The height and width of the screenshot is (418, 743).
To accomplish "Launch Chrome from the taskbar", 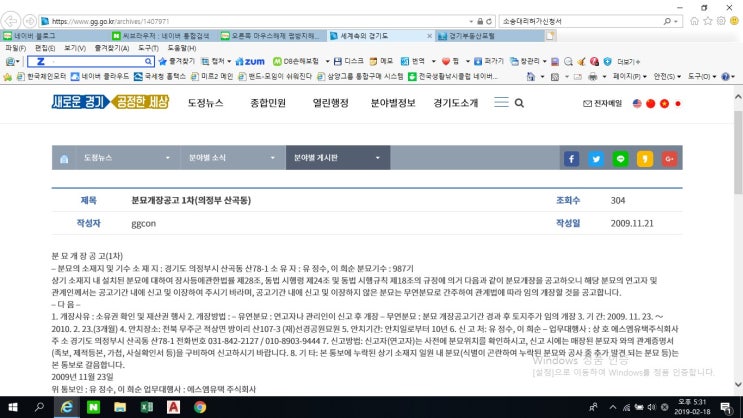I will click(x=200, y=407).
